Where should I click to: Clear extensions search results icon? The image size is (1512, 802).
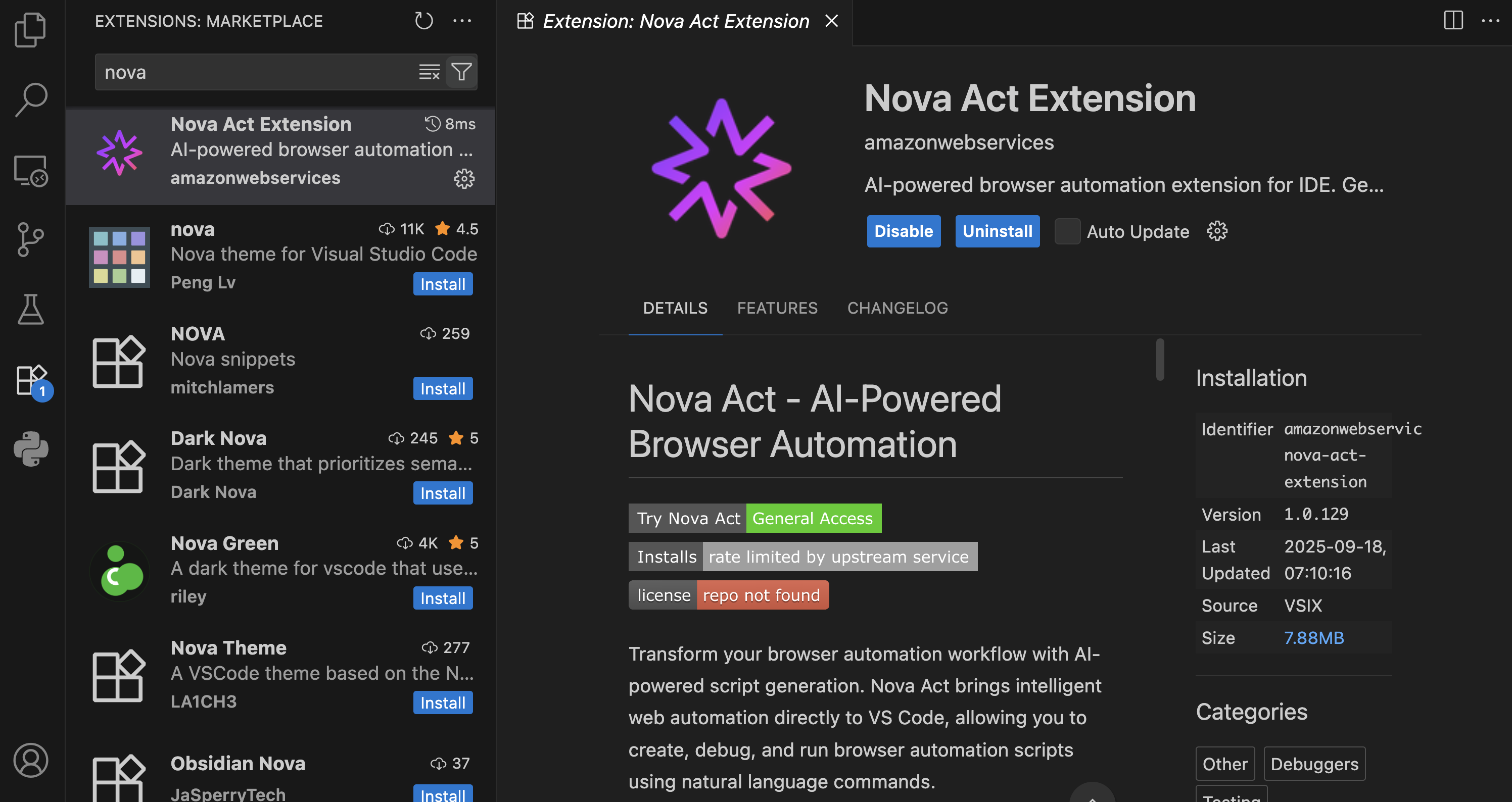429,72
